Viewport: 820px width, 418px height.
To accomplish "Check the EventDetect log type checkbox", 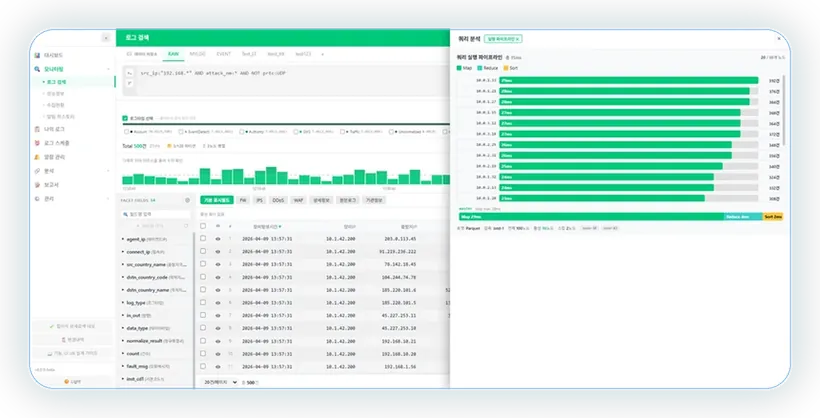I will click(181, 132).
